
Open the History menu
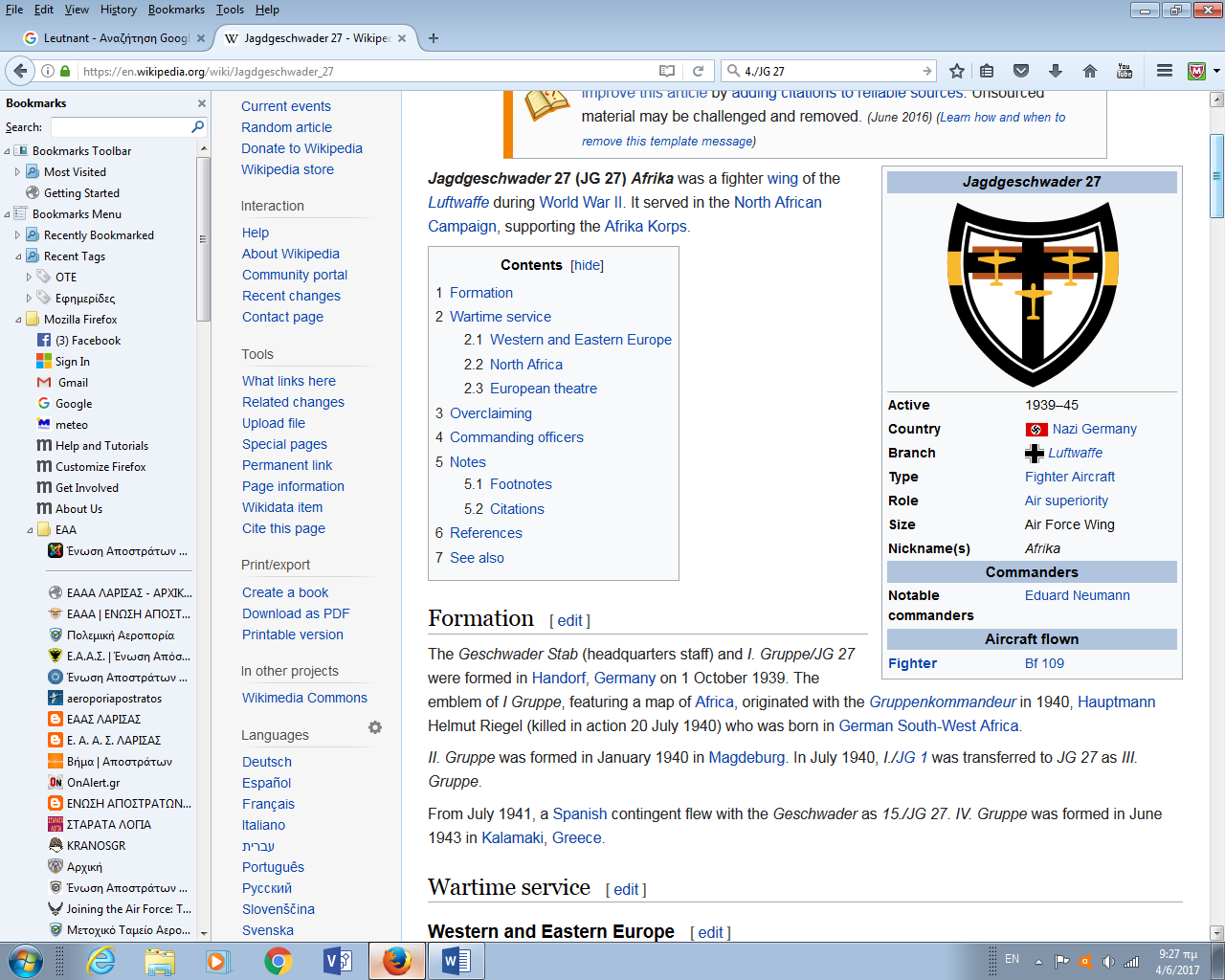click(x=118, y=10)
